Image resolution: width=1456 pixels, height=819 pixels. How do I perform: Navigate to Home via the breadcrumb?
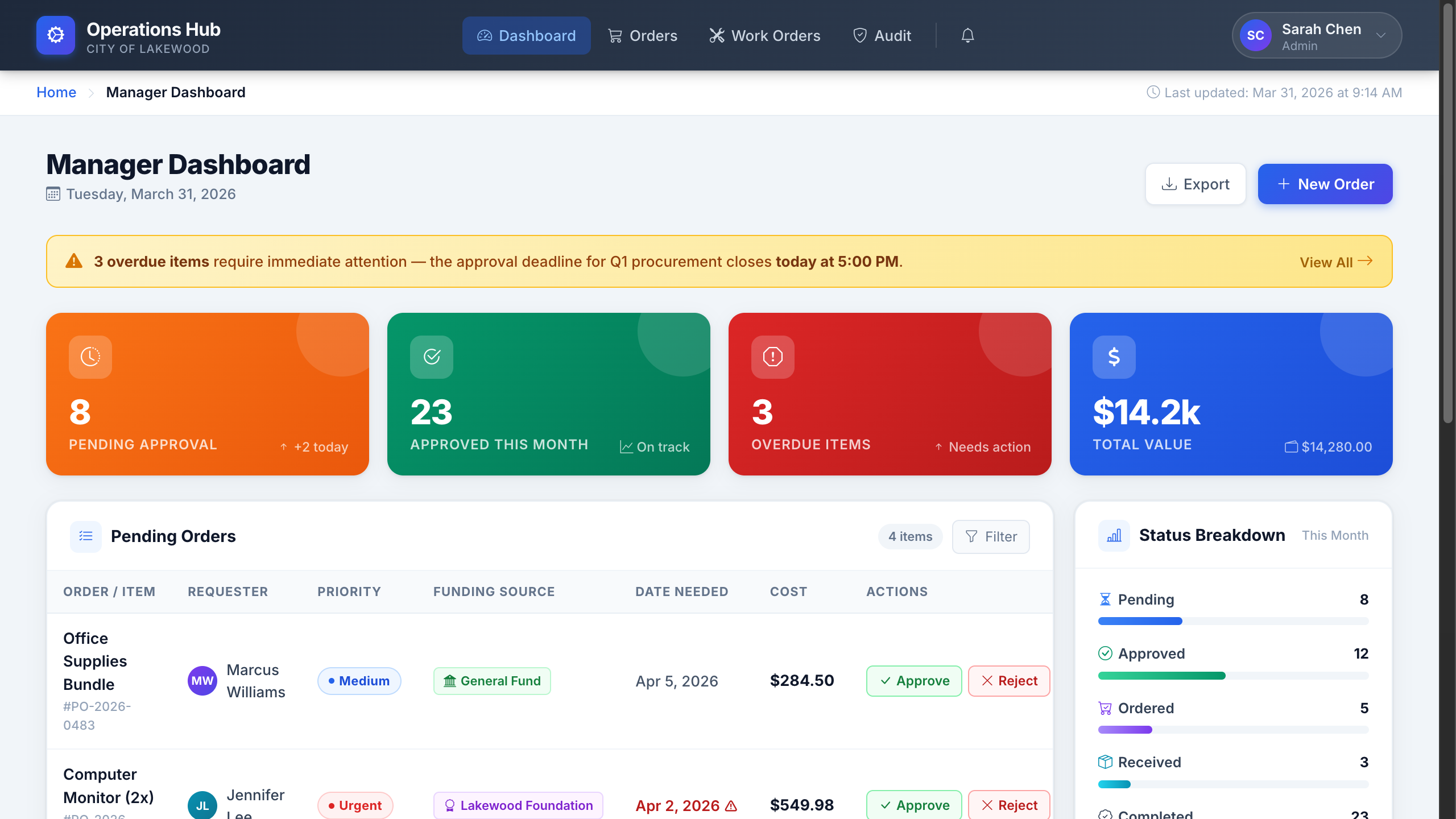click(x=56, y=92)
